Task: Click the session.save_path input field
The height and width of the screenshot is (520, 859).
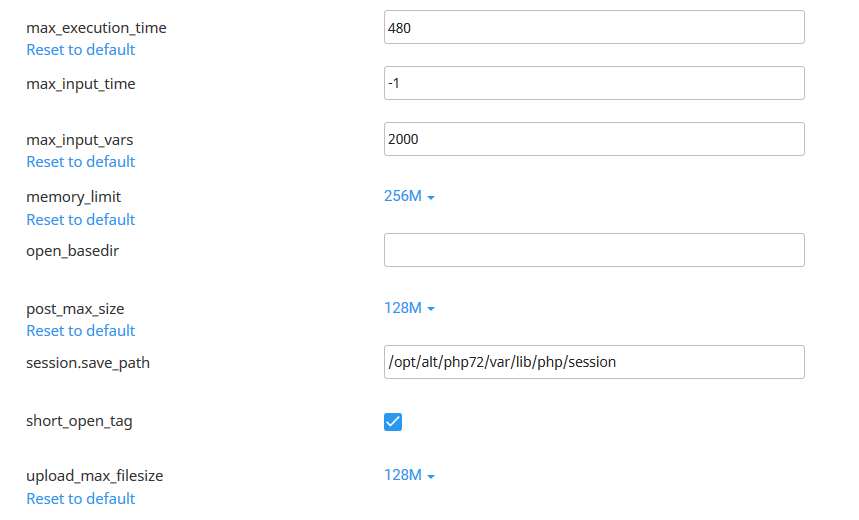Action: point(594,362)
